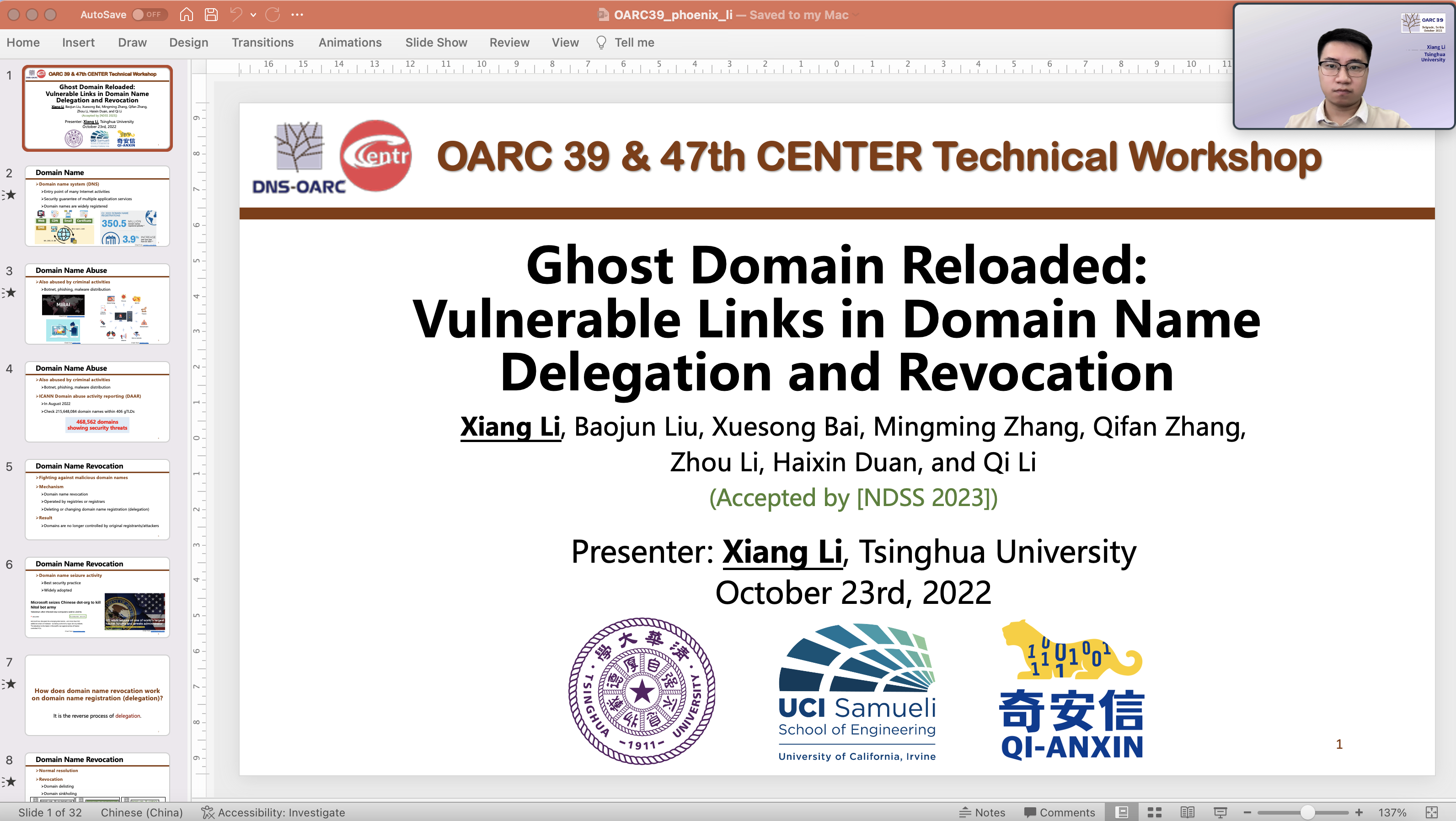Click the Save icon in the title bar
The image size is (1456, 821).
coord(211,15)
